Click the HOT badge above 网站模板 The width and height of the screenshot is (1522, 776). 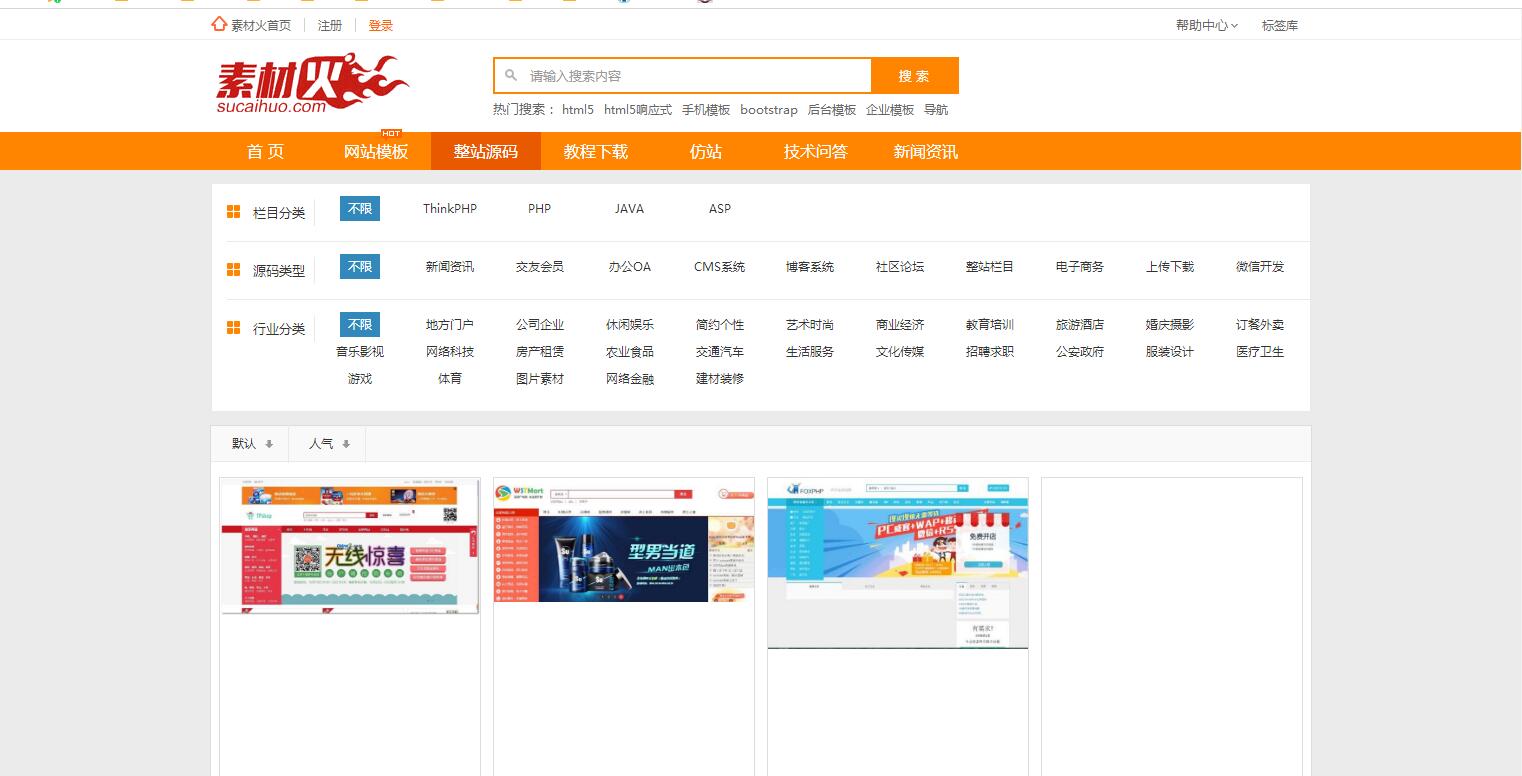click(391, 133)
